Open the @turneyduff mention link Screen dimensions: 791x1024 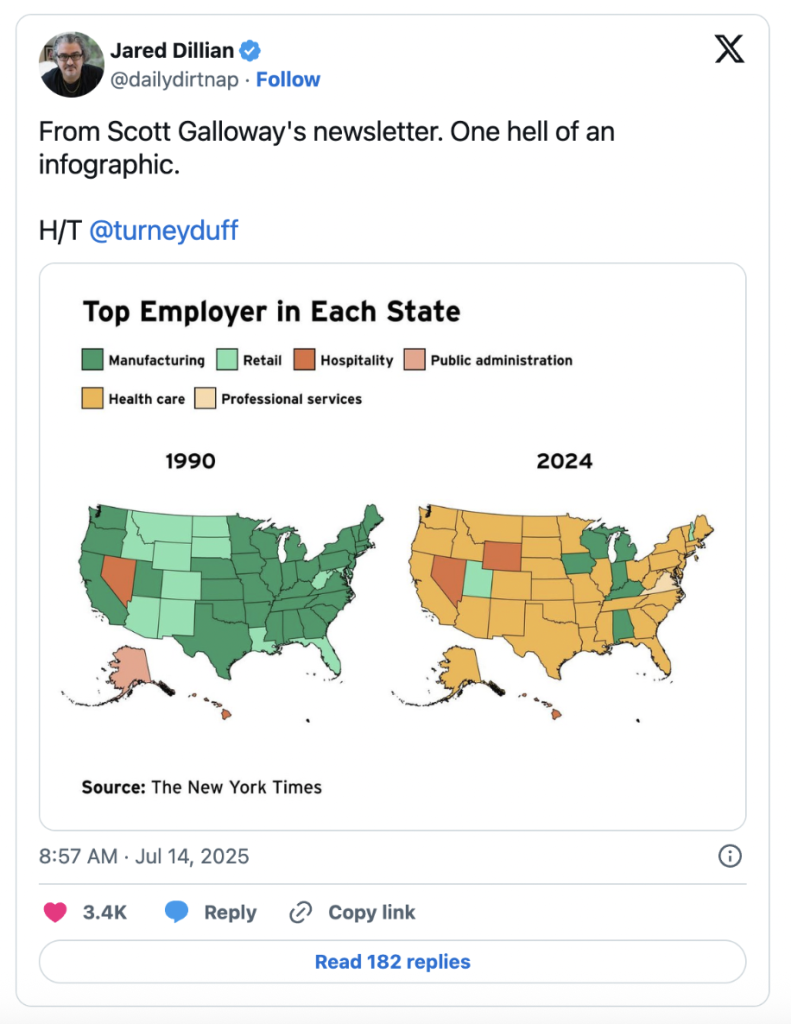(x=164, y=231)
